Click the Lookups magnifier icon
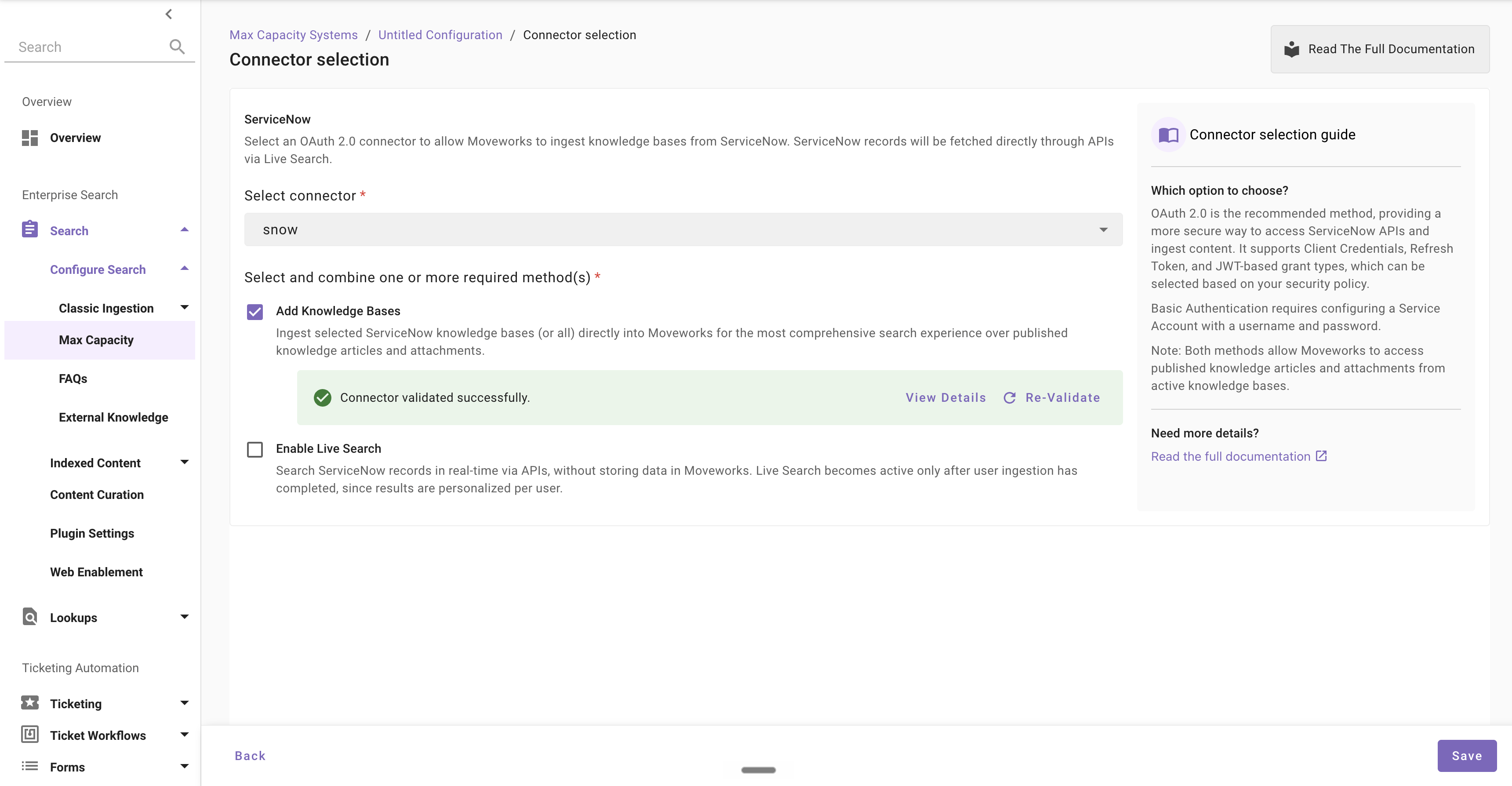 [x=29, y=617]
